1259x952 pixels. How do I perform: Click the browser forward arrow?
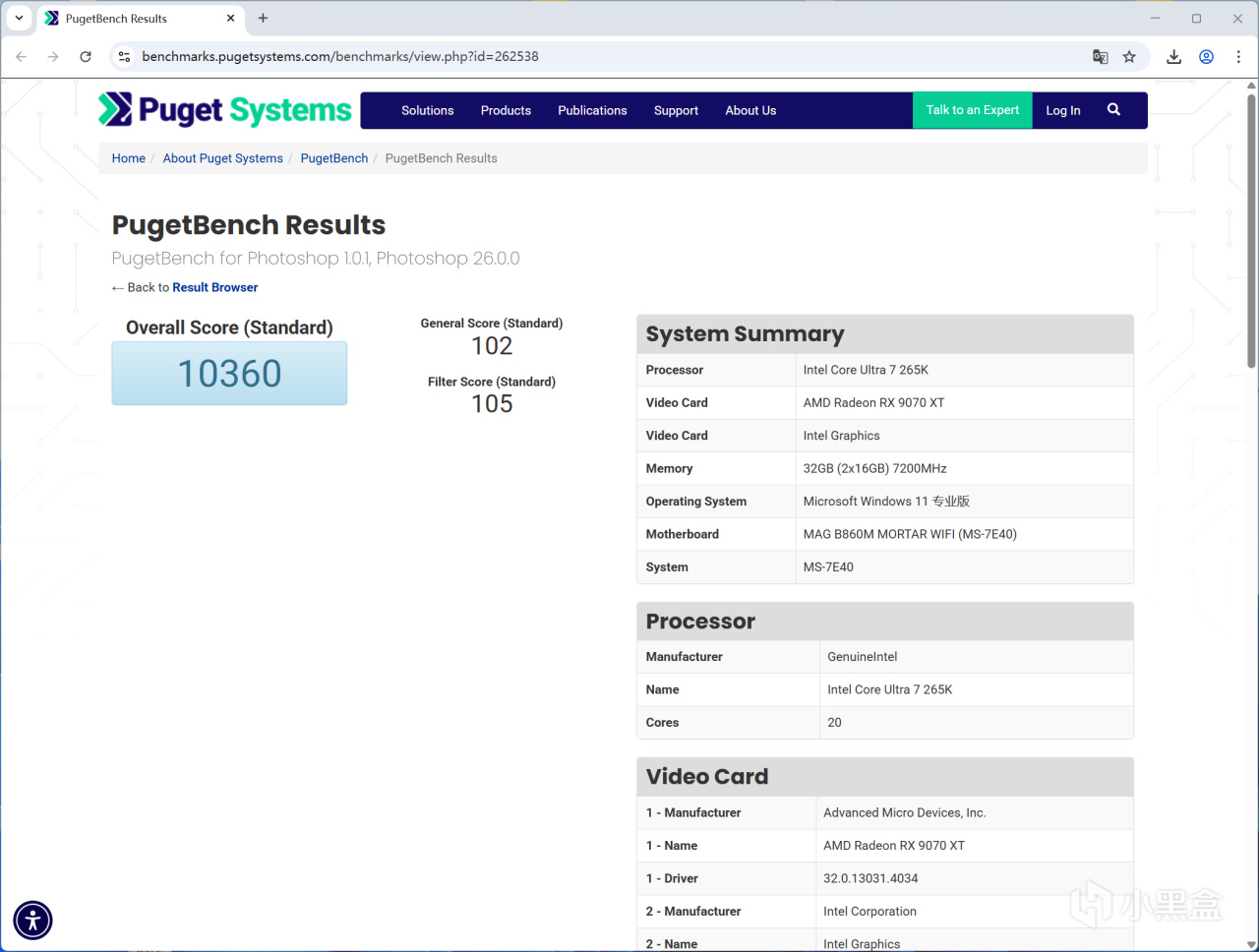53,57
